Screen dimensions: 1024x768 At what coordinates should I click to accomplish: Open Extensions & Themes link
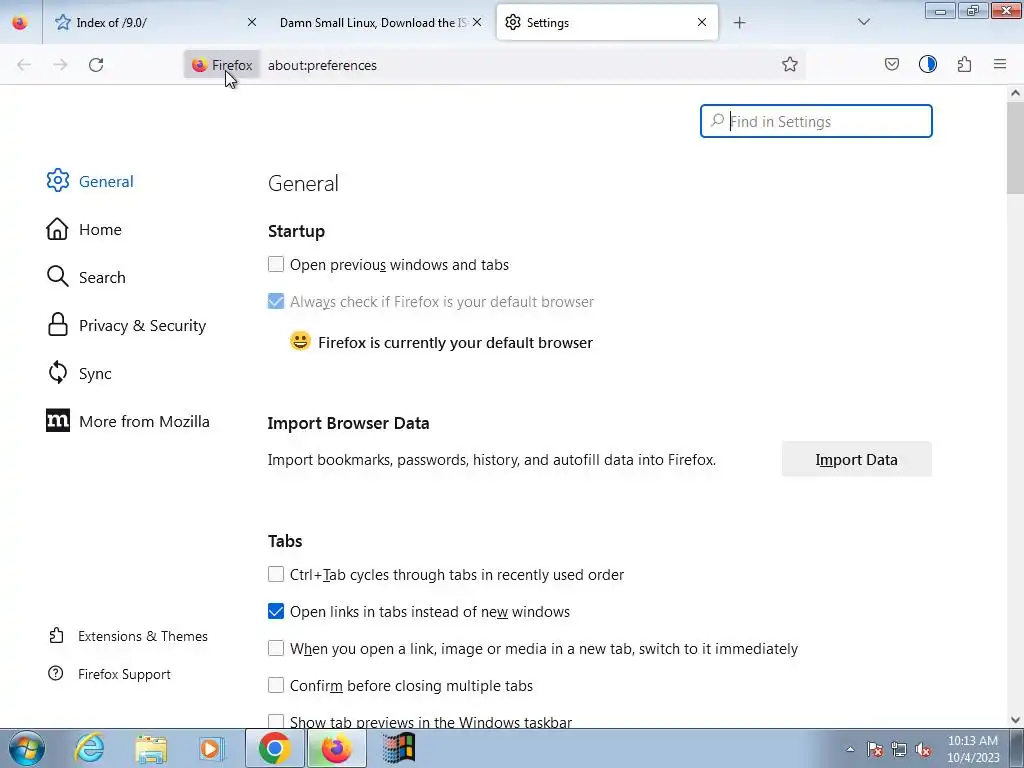[x=128, y=636]
